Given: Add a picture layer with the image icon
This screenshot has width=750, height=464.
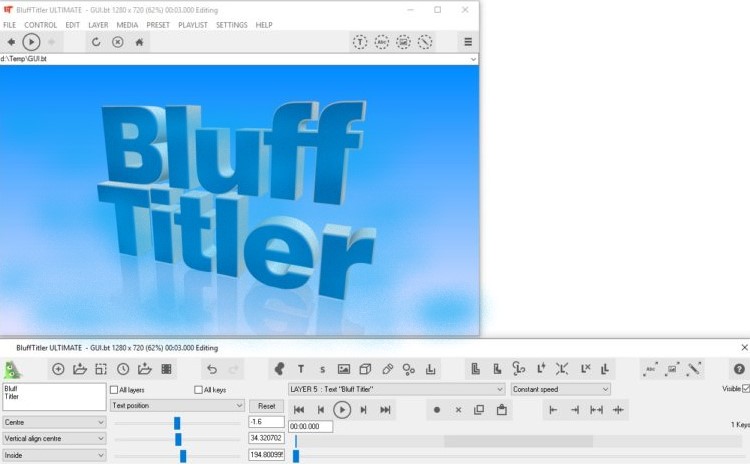Looking at the screenshot, I should coord(344,369).
